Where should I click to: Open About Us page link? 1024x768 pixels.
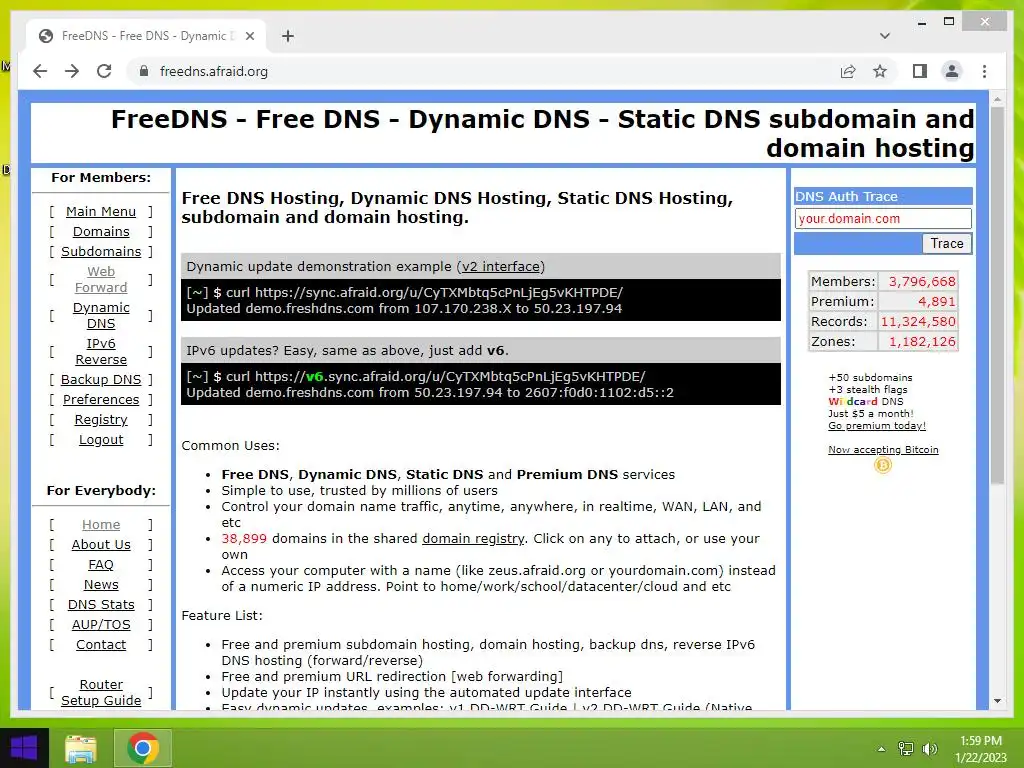101,545
